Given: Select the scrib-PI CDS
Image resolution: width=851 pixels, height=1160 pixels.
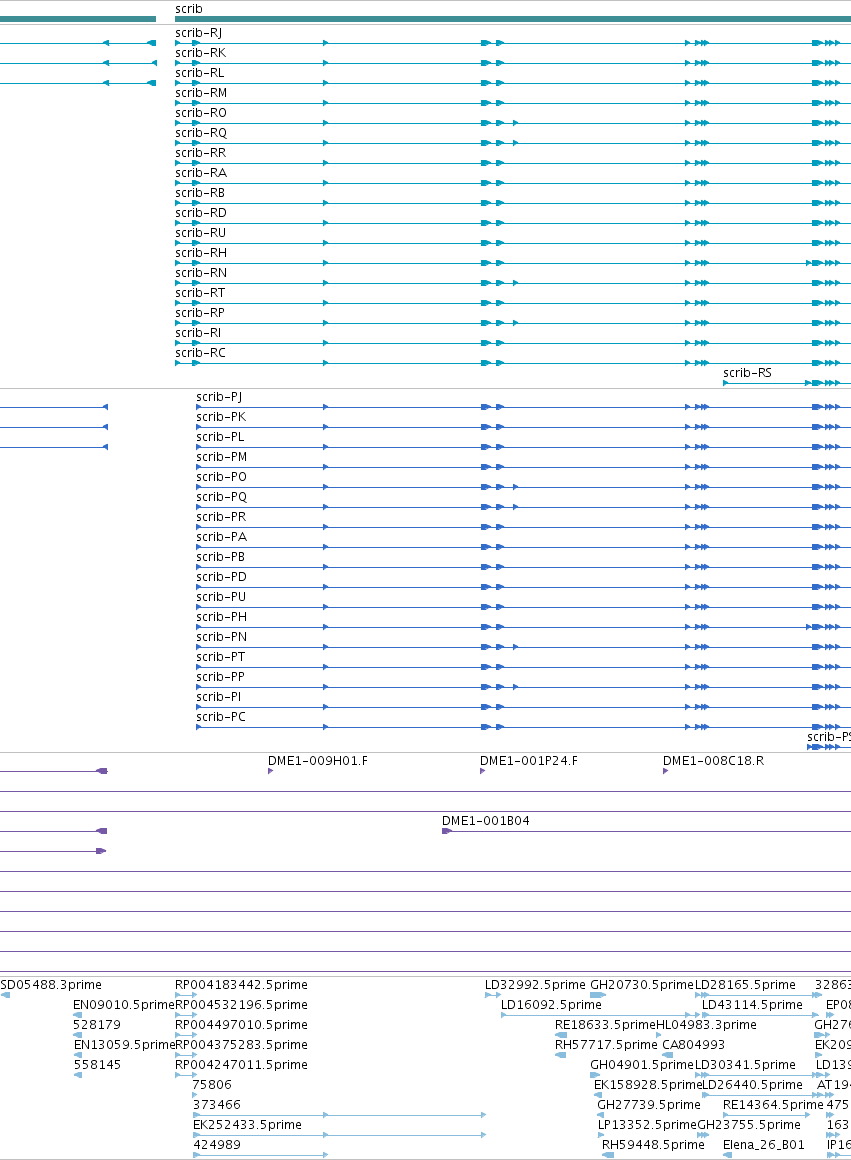Looking at the screenshot, I should [x=219, y=696].
